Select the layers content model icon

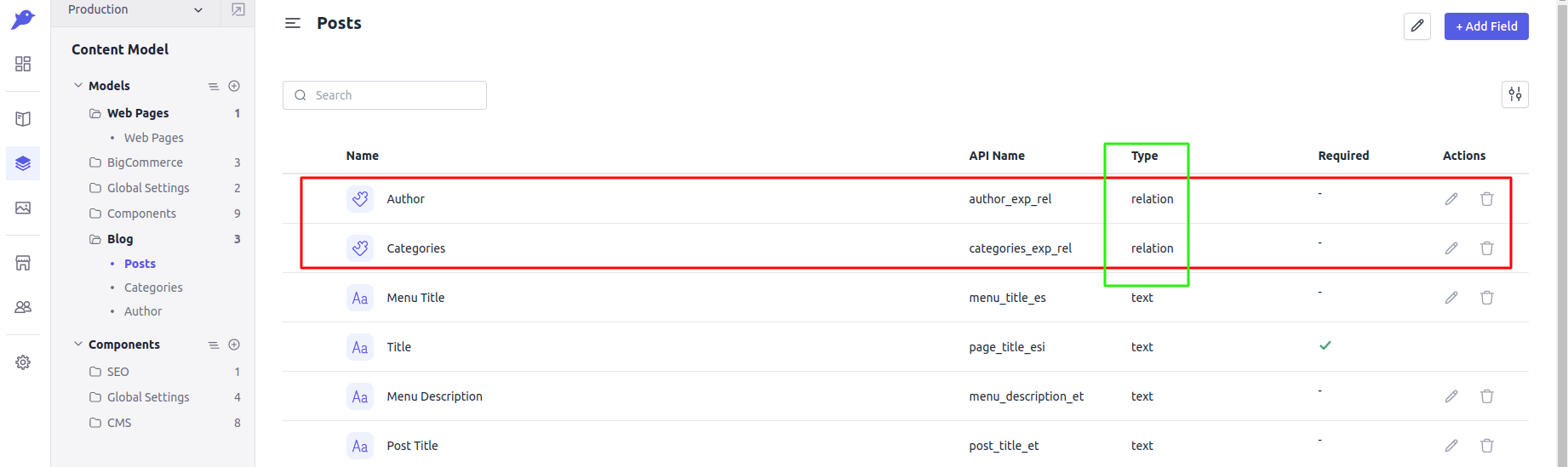tap(23, 163)
